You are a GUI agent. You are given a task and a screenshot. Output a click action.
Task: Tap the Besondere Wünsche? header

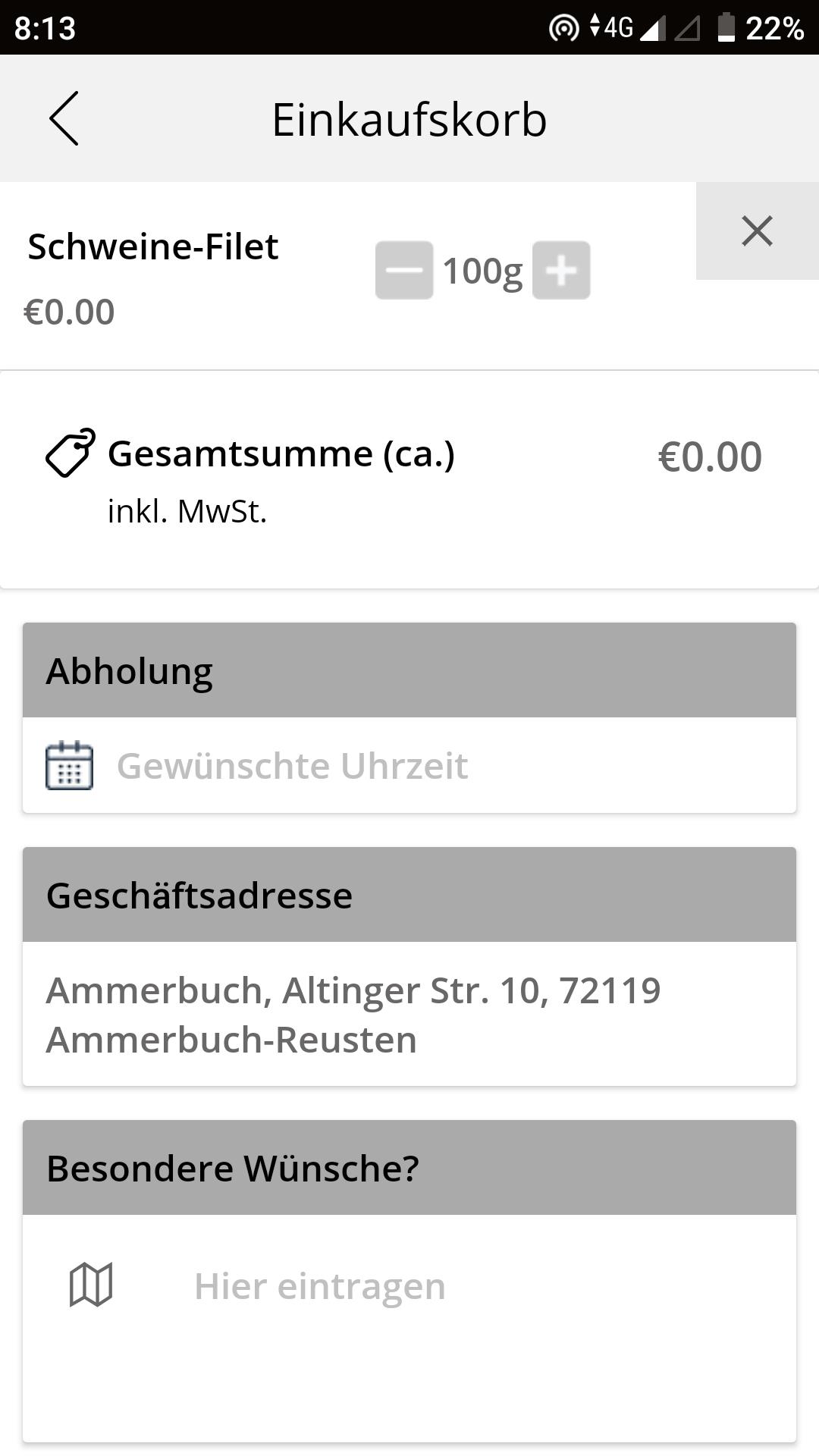(x=409, y=1168)
